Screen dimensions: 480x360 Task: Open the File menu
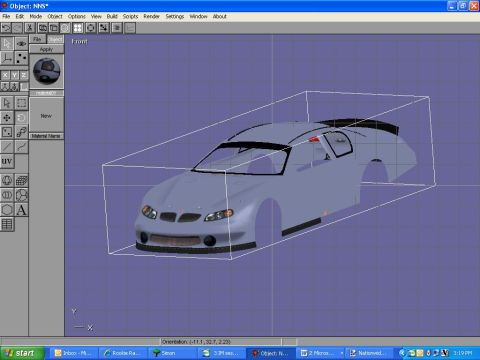point(6,16)
